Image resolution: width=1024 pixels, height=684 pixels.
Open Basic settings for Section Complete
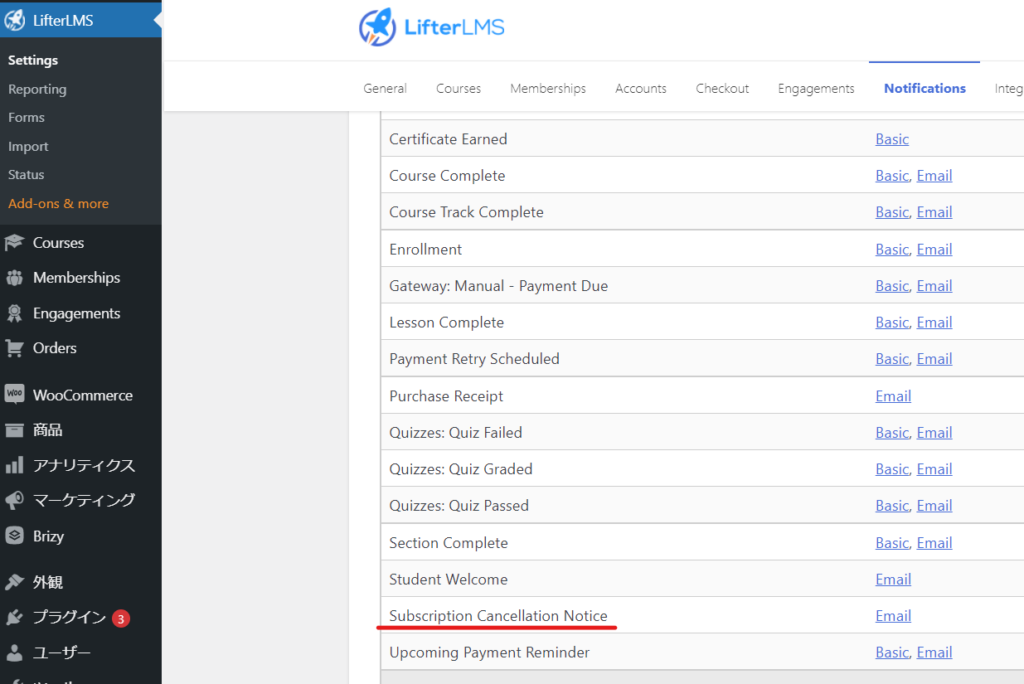892,544
